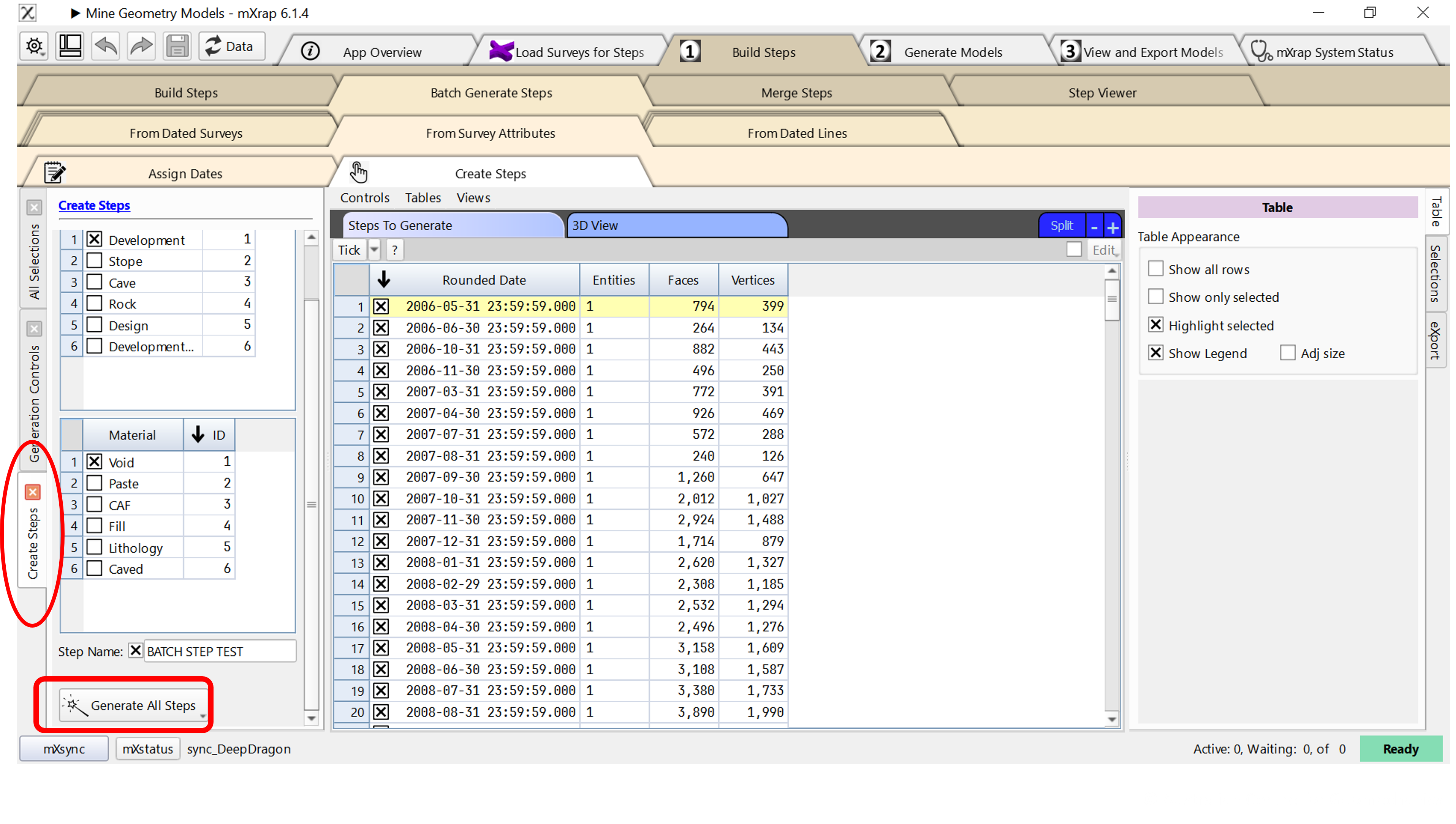Enable the Adj size checkbox

tap(1287, 353)
